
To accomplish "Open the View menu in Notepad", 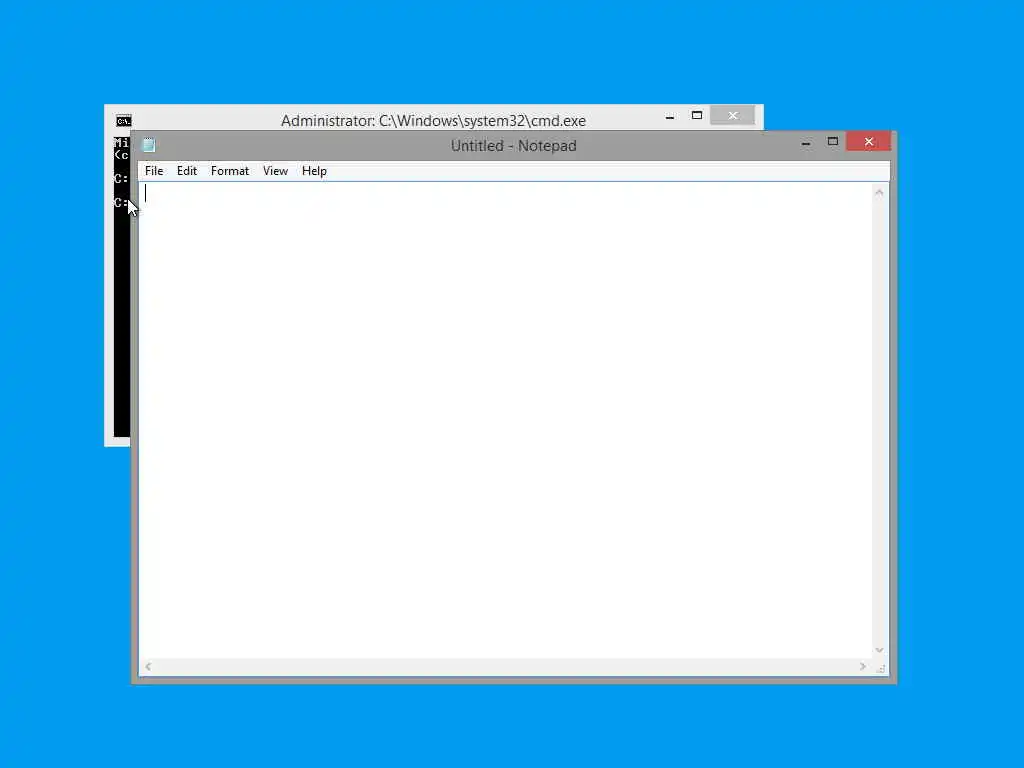I will click(x=276, y=171).
